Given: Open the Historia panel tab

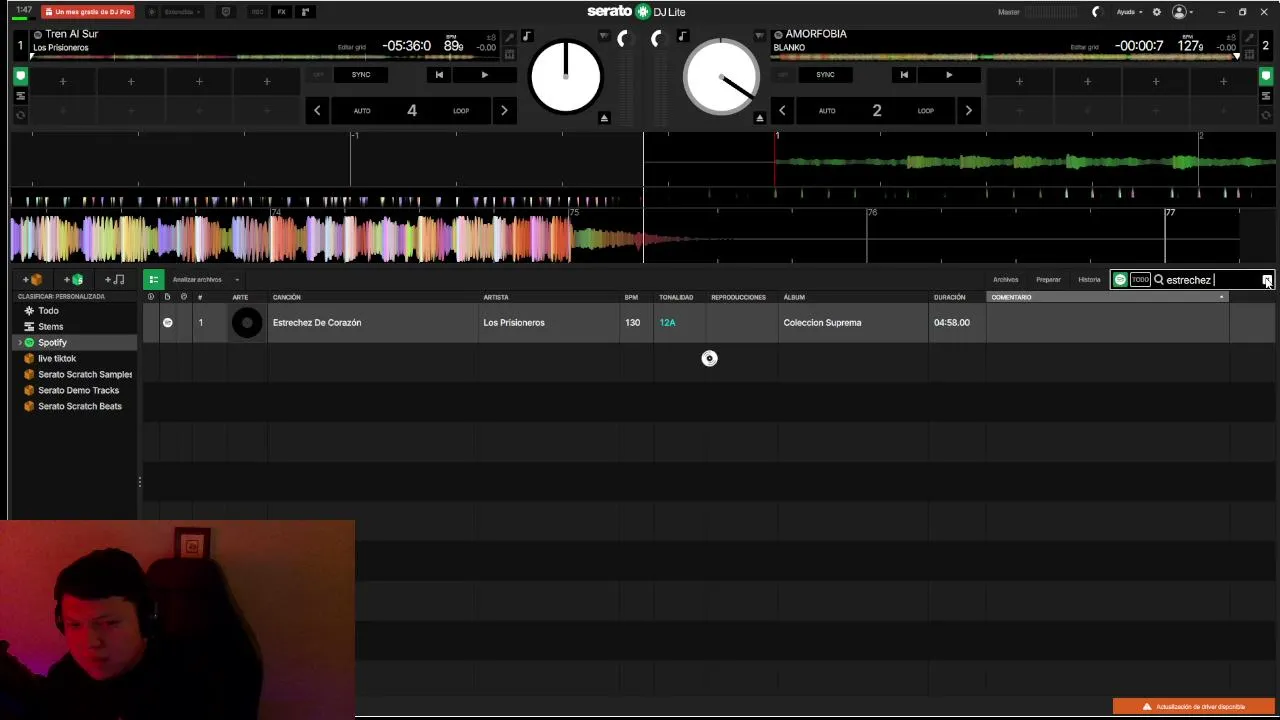Looking at the screenshot, I should pyautogui.click(x=1089, y=280).
